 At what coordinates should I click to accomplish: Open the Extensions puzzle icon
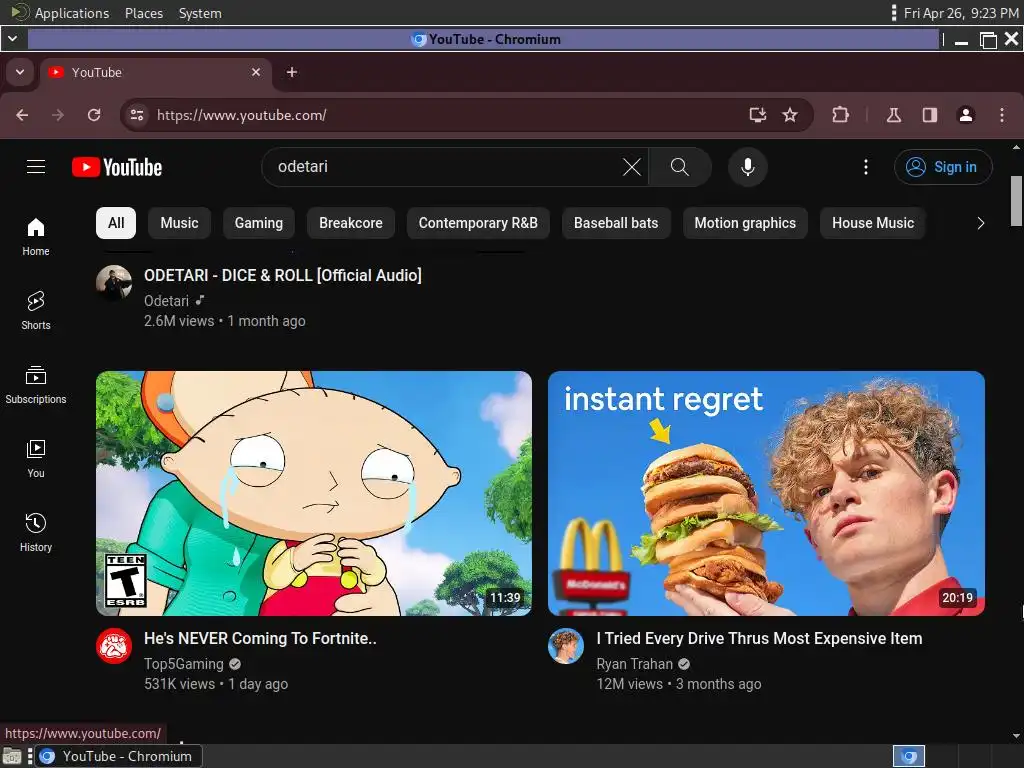click(840, 115)
